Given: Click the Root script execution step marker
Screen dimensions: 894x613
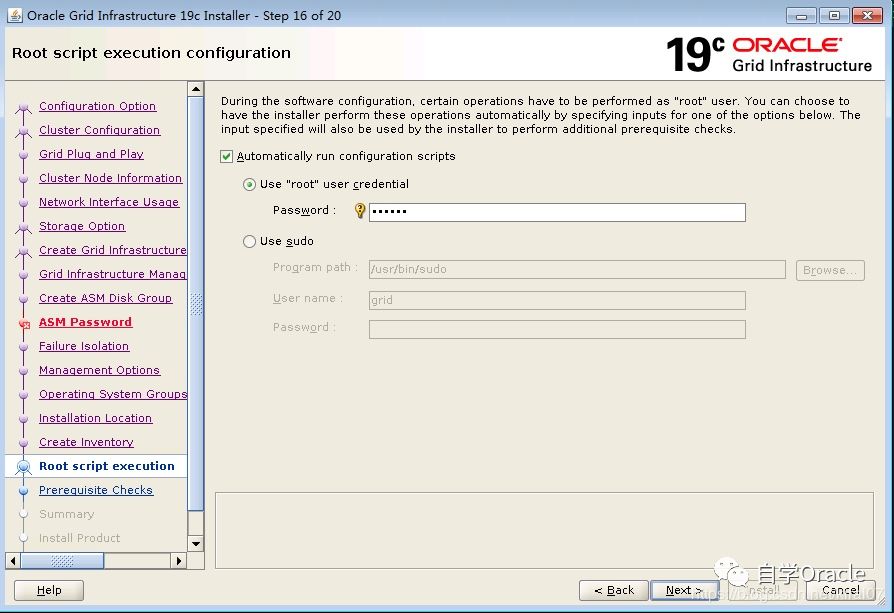Looking at the screenshot, I should coord(24,467).
